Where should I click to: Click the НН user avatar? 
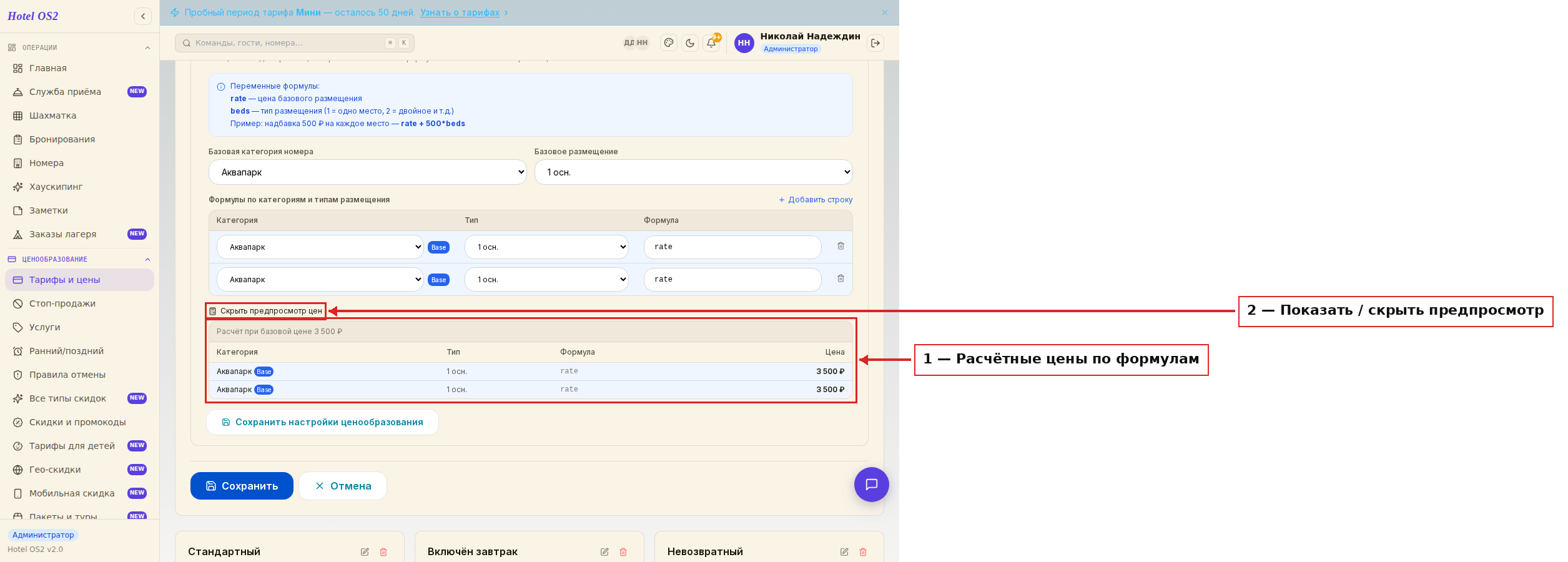tap(744, 43)
